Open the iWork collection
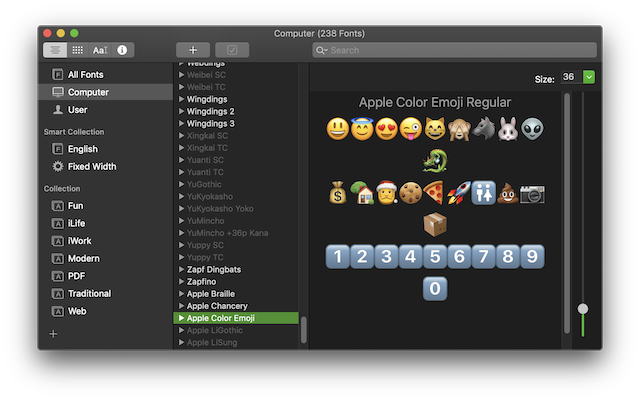Viewport: 640px width, 400px height. pos(106,241)
